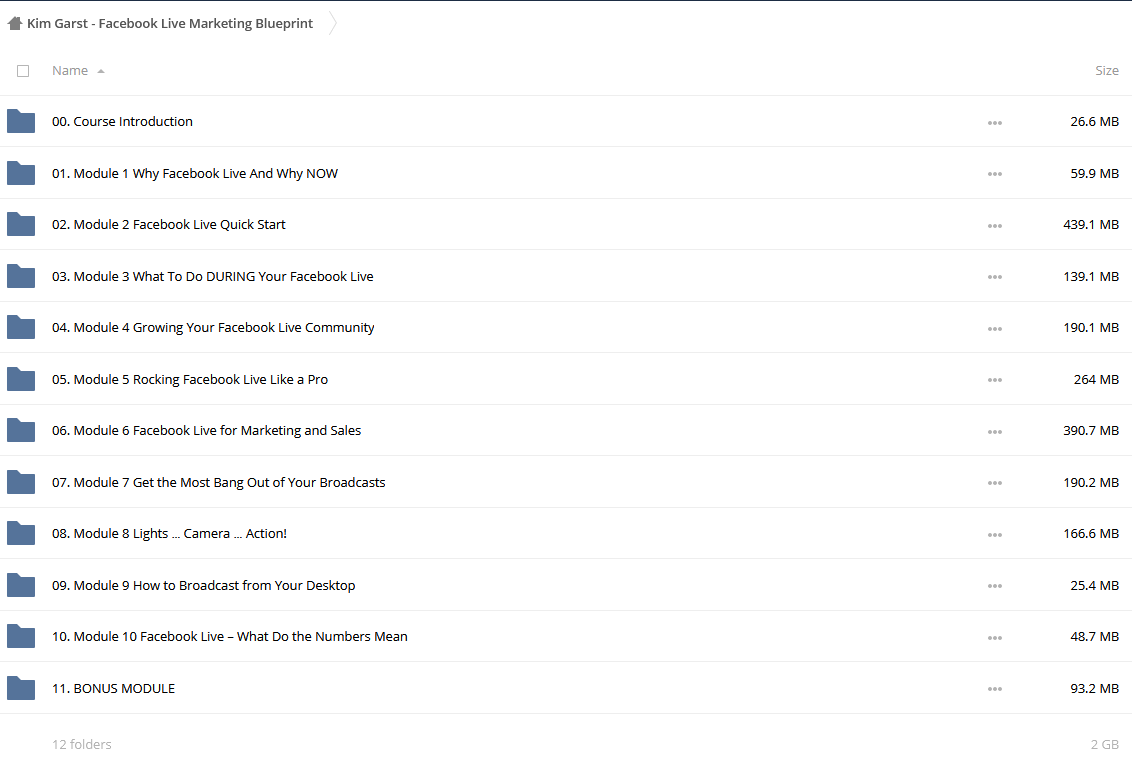This screenshot has height=770, width=1132.
Task: Open more options for 00. Course Introduction
Action: (995, 123)
